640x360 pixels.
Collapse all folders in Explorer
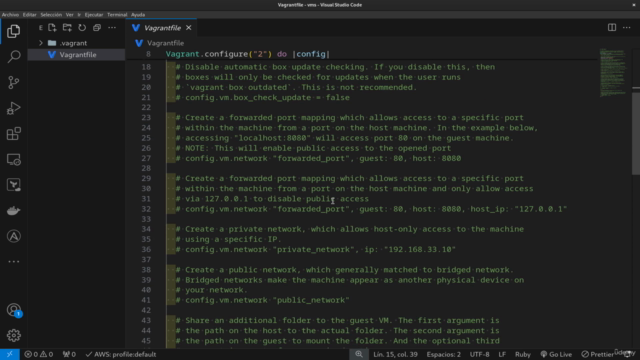(97, 28)
